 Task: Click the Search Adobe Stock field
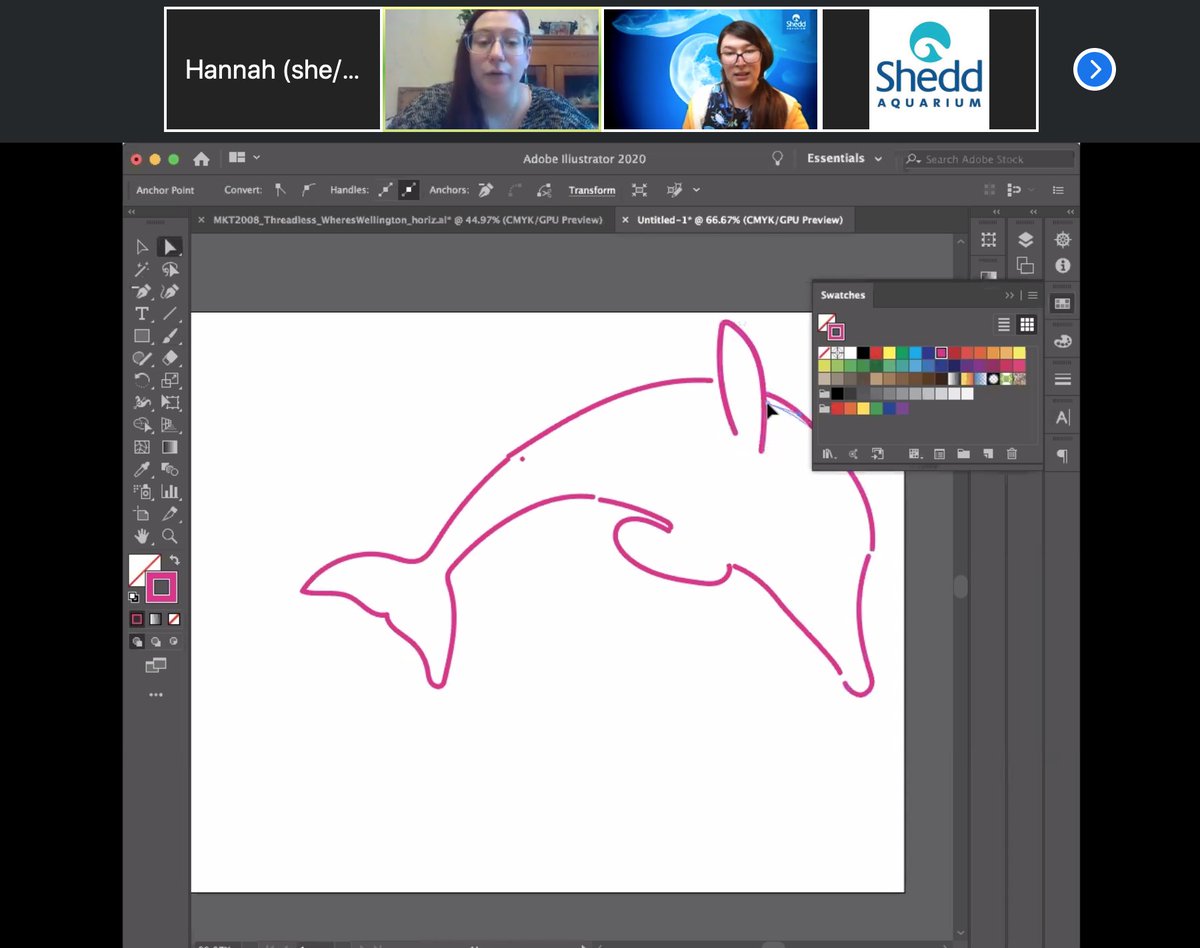988,159
